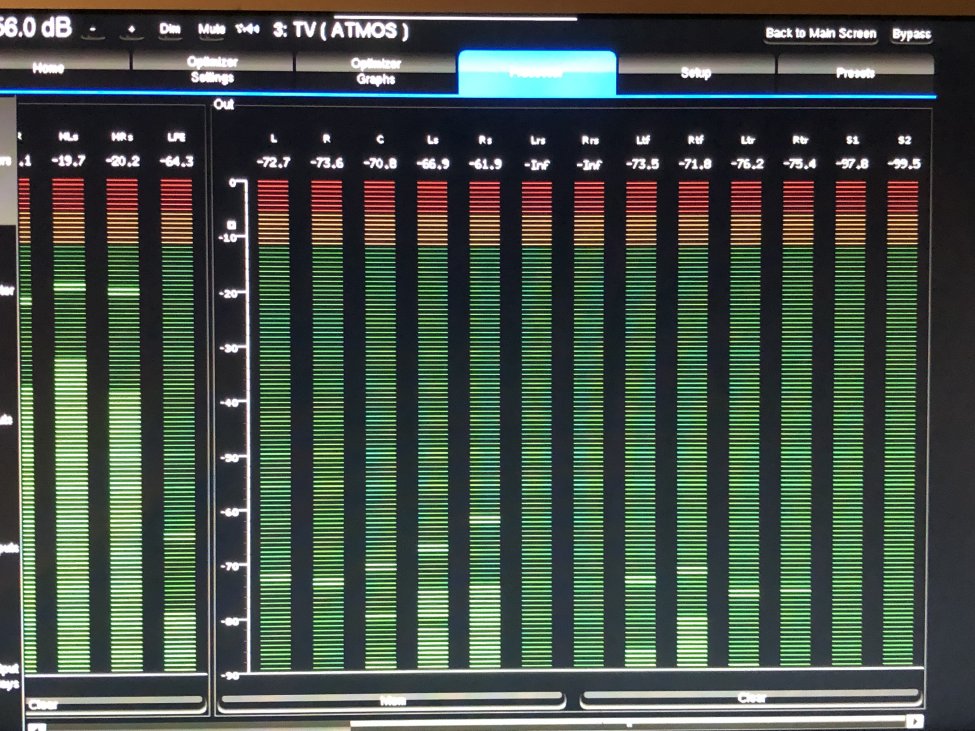Click the C output level meter
This screenshot has height=731, width=975.
pyautogui.click(x=380, y=425)
